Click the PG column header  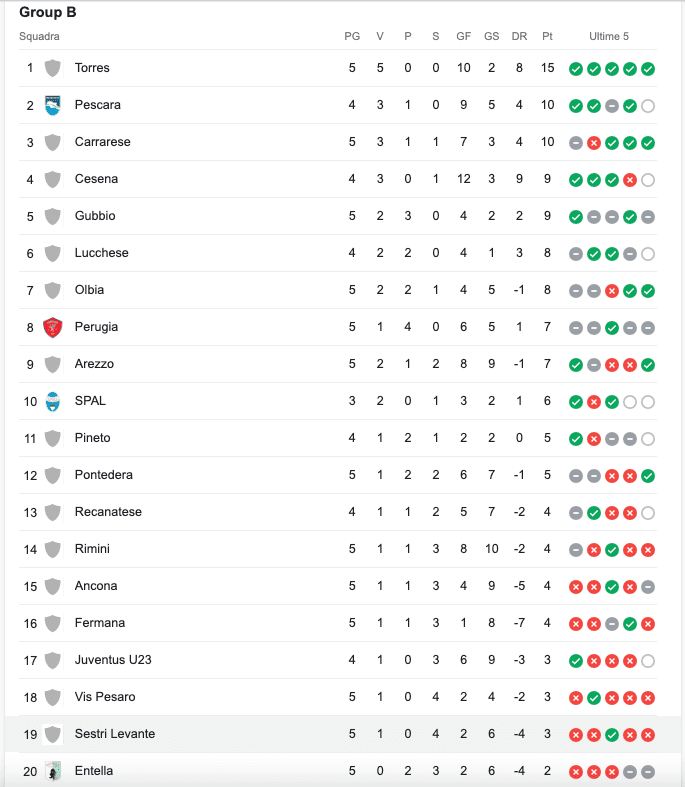[352, 36]
